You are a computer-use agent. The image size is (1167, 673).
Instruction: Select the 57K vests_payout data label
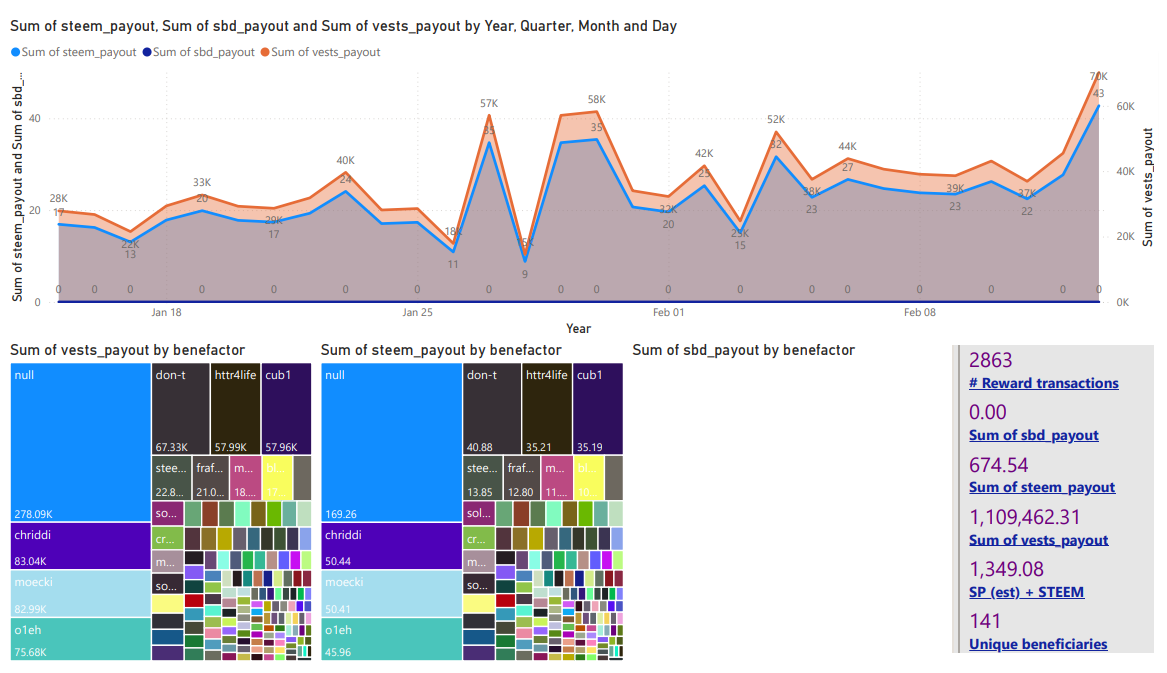coord(489,103)
